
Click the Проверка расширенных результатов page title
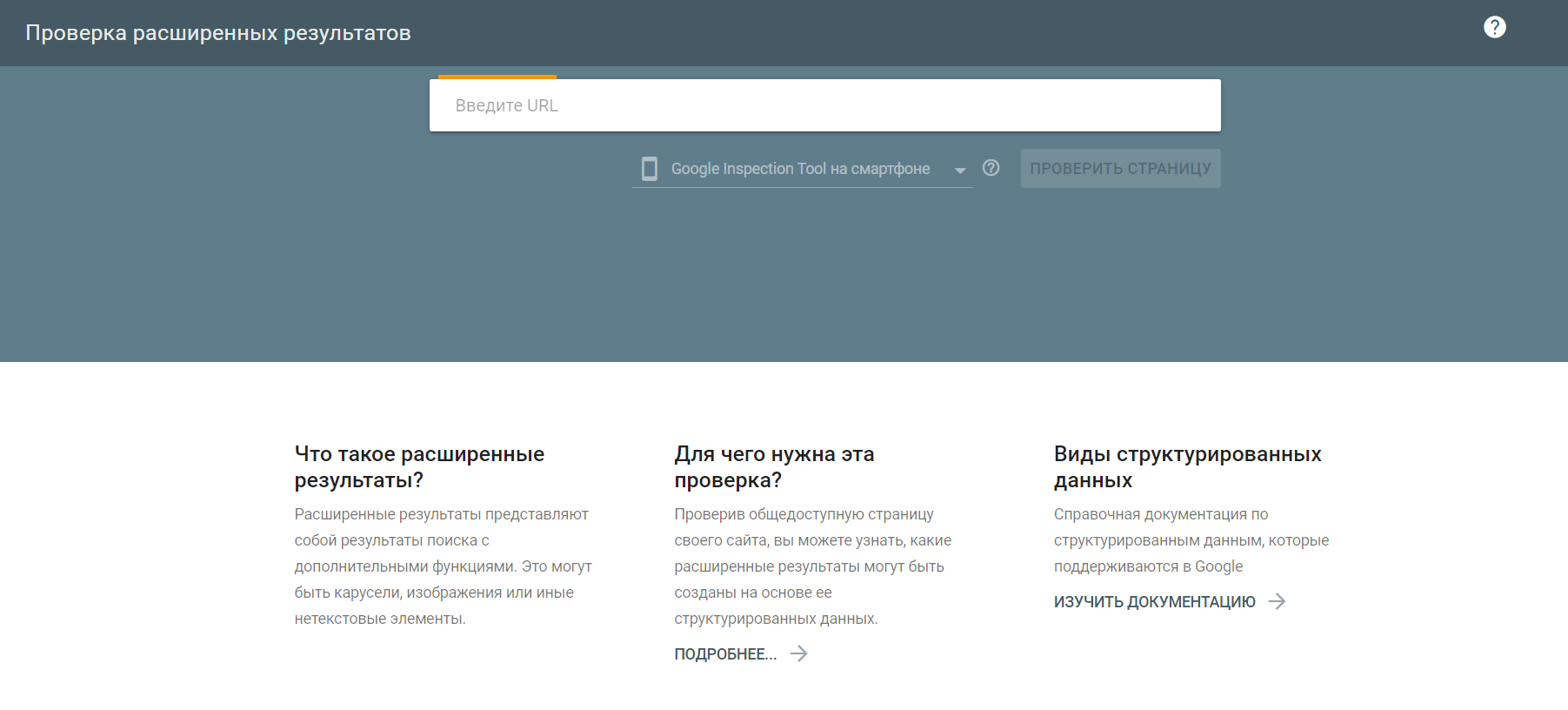218,33
